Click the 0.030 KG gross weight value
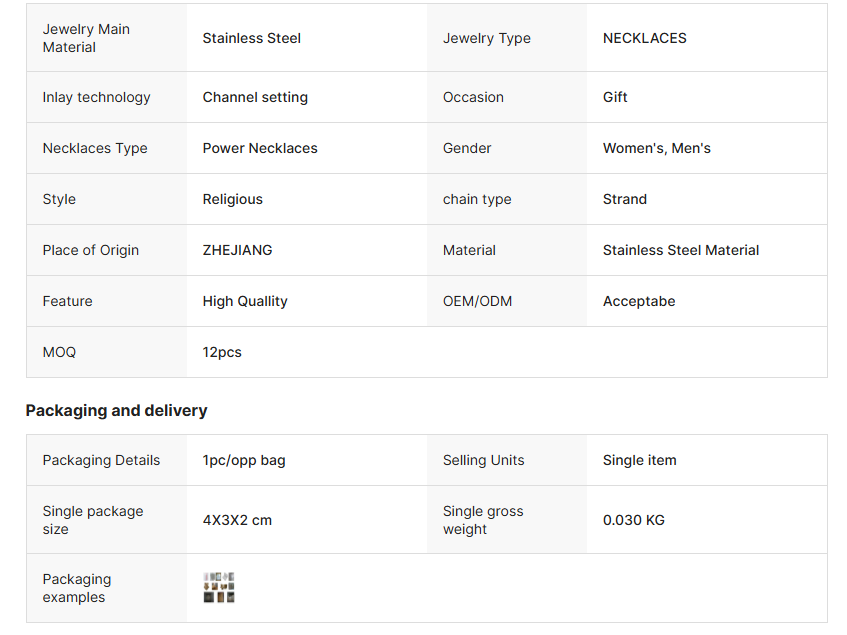 coord(634,521)
